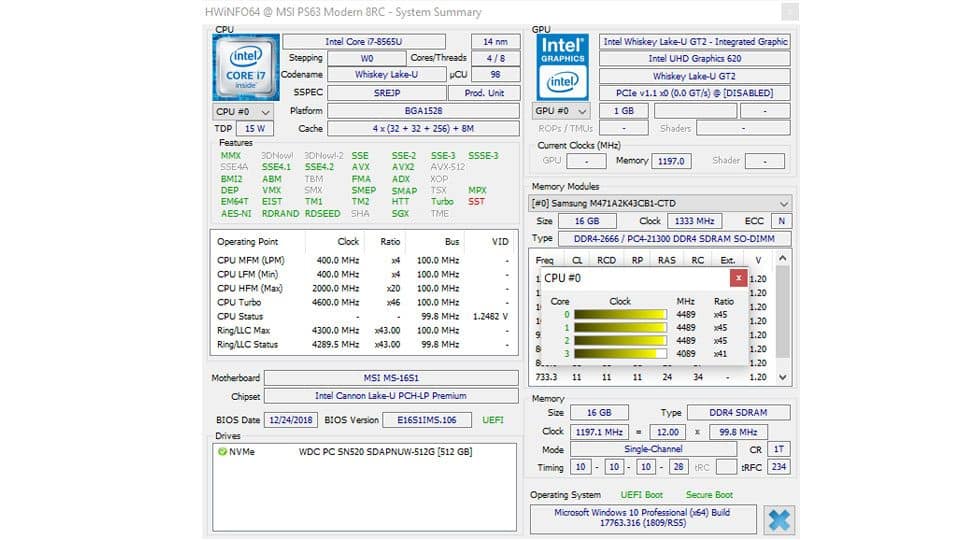This screenshot has height=540, width=960.
Task: Click the Intel Cannon Lake-U chipset field
Action: pyautogui.click(x=391, y=396)
